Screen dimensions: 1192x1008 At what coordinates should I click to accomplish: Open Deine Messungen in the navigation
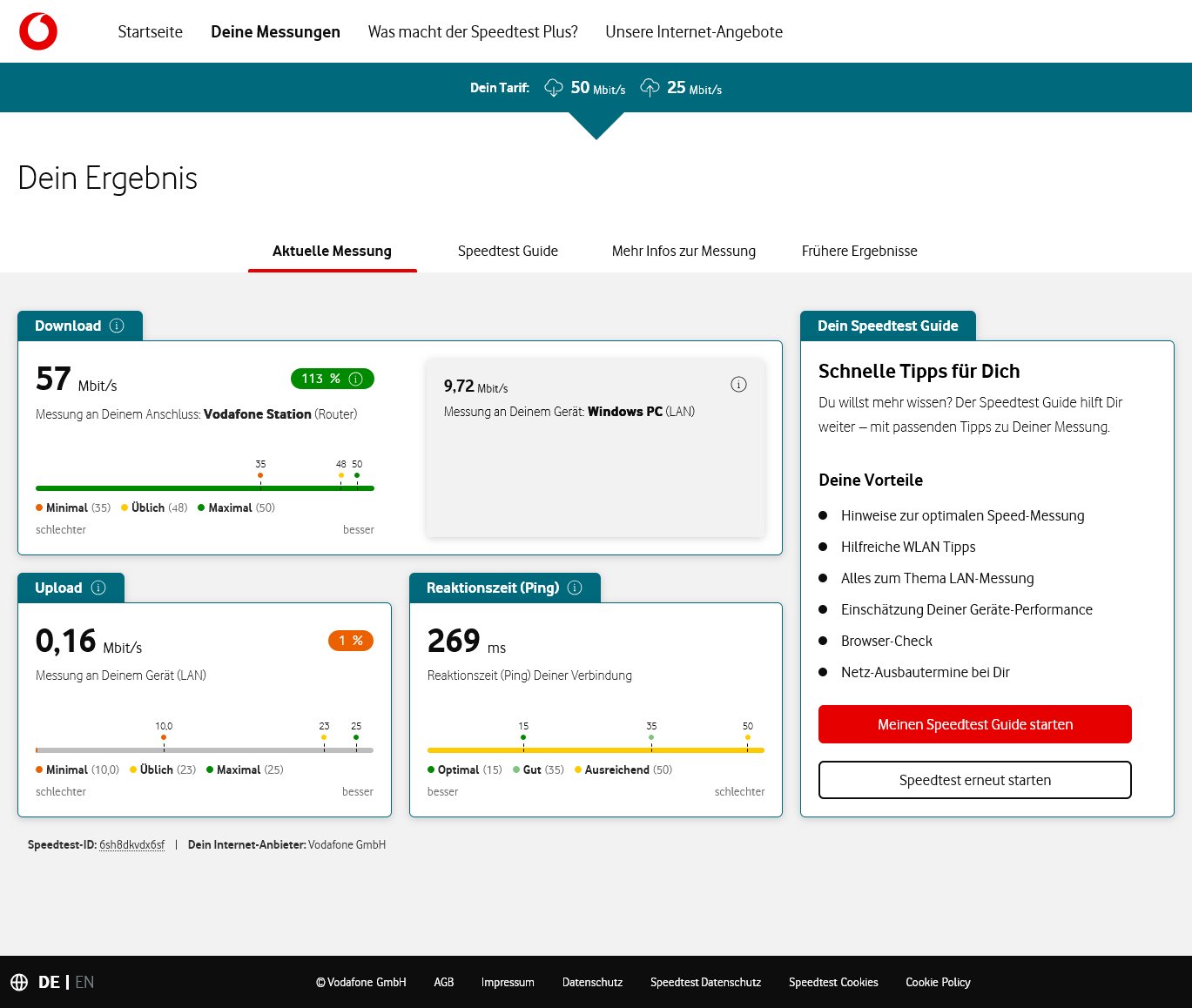point(275,32)
